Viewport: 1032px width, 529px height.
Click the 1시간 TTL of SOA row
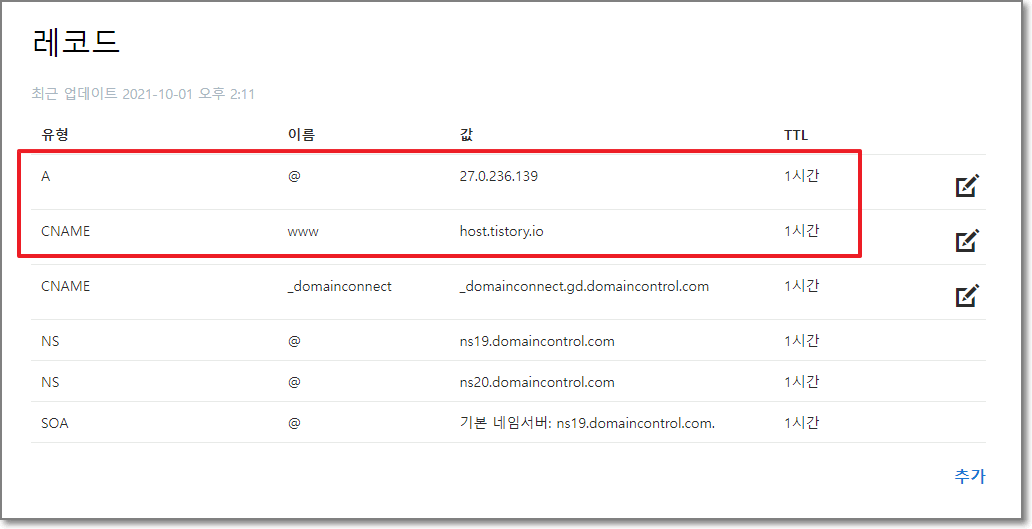click(801, 422)
